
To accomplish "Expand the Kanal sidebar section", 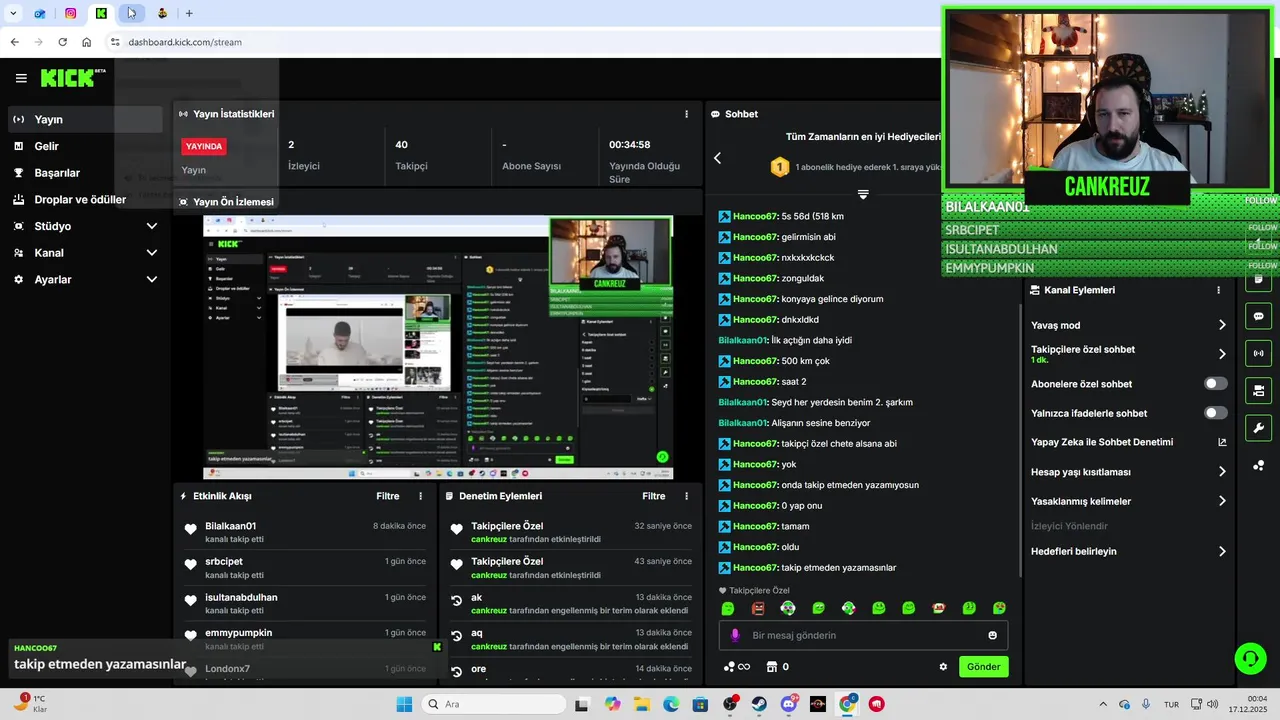I will click(x=85, y=253).
